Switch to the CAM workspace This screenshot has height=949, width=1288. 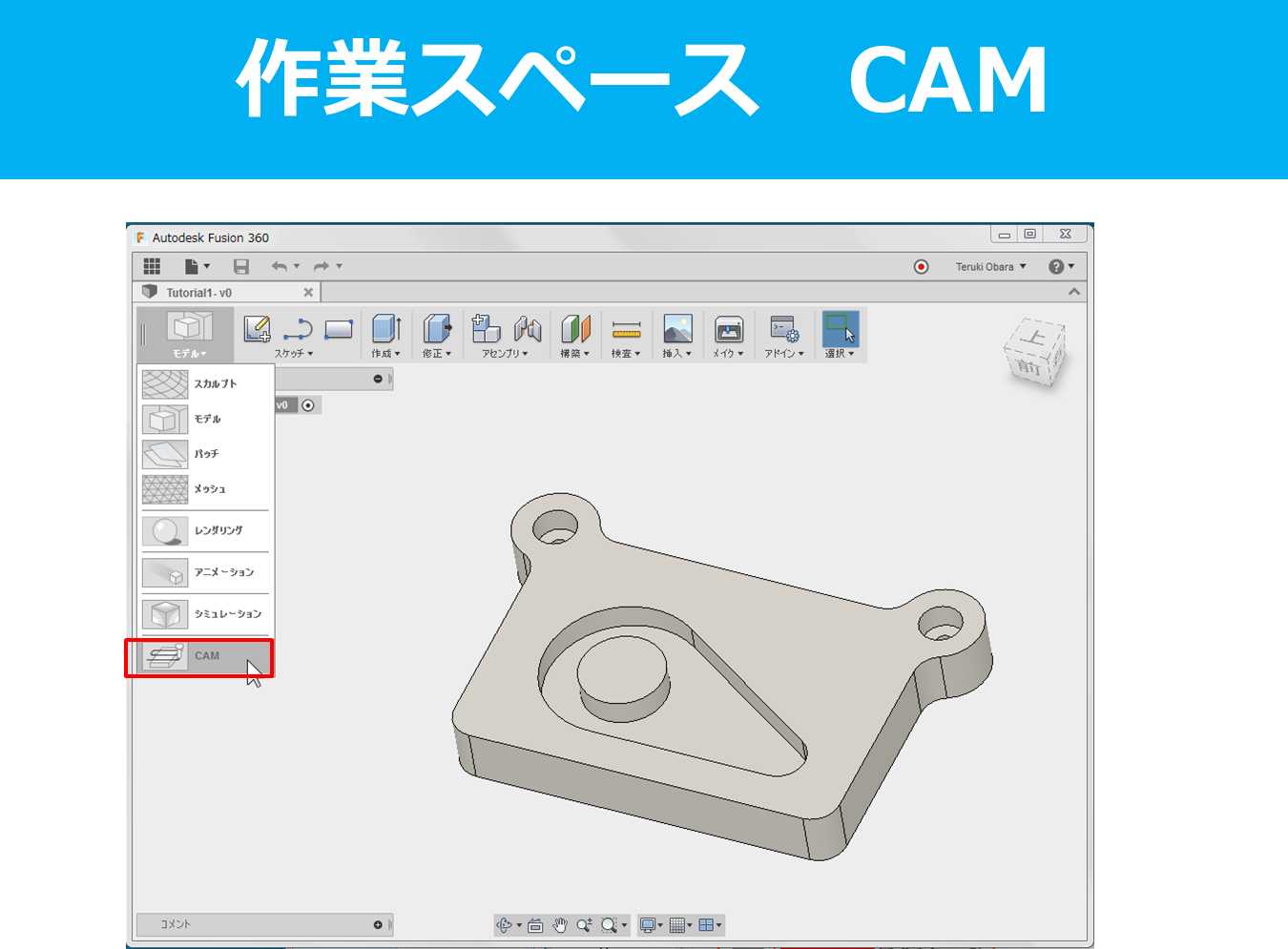[x=198, y=656]
